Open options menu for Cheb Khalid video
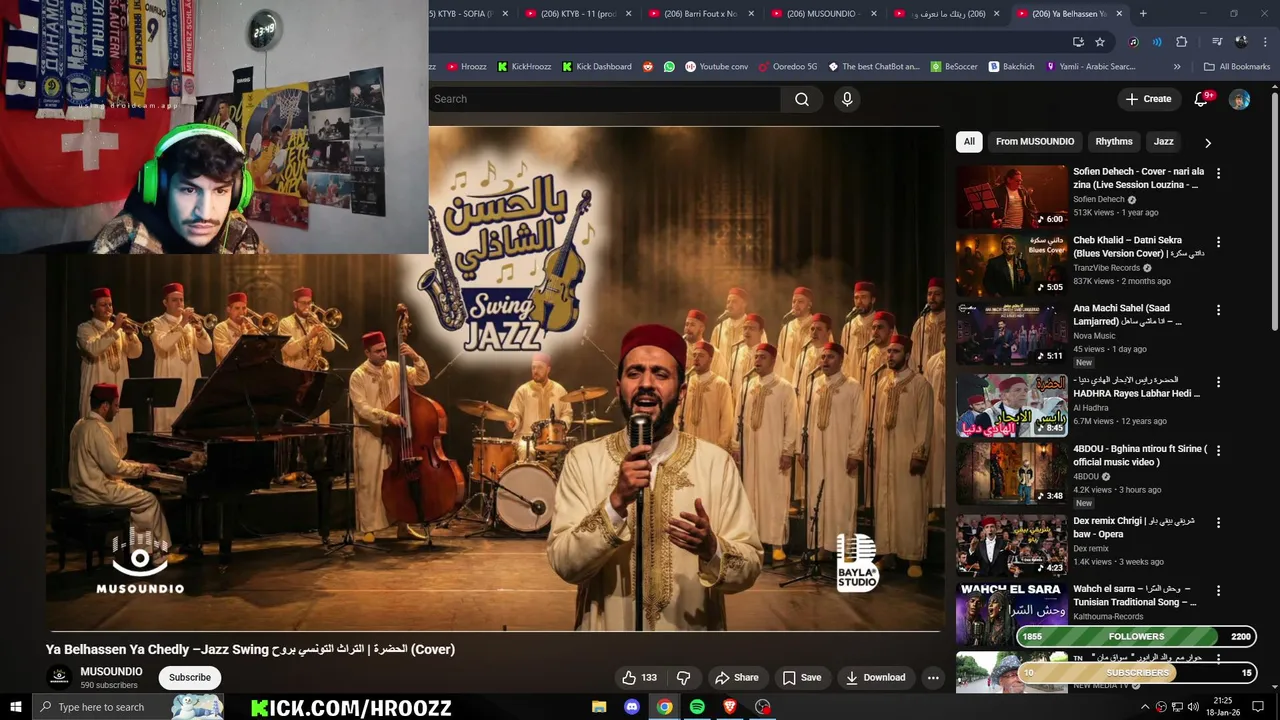Image resolution: width=1280 pixels, height=720 pixels. 1218,242
